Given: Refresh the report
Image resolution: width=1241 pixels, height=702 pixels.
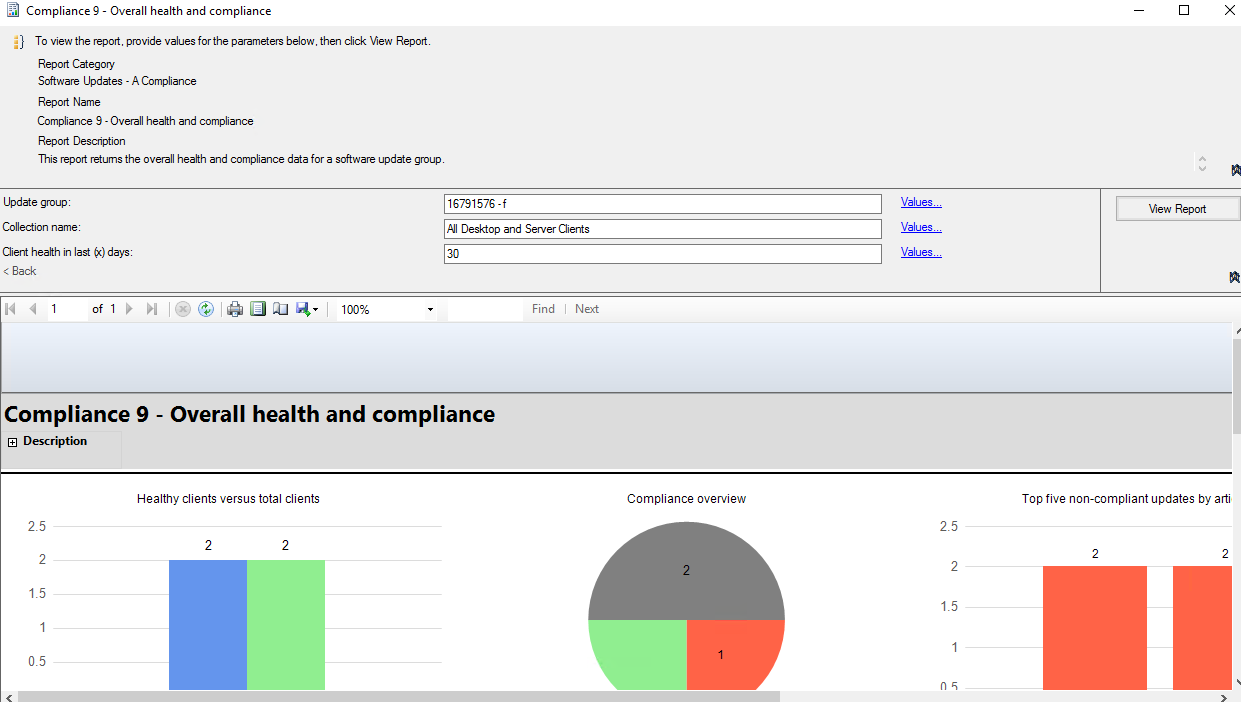Looking at the screenshot, I should pyautogui.click(x=206, y=309).
